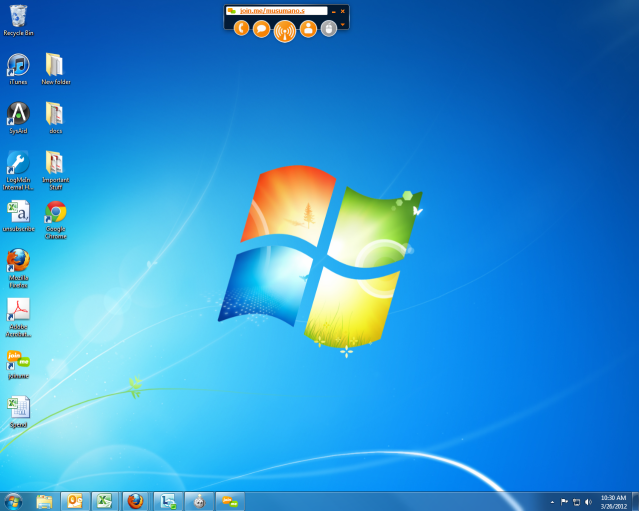Open the join.me chat bubble button

coord(261,29)
